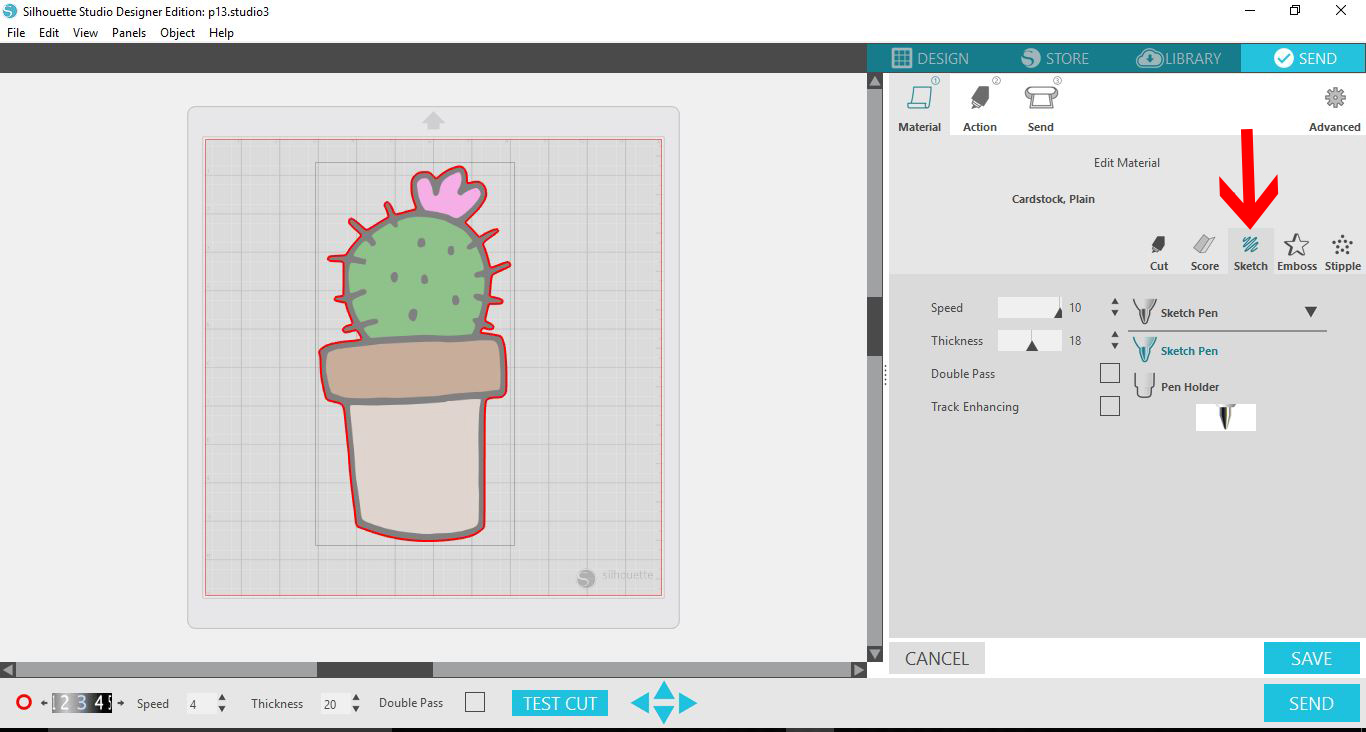Image resolution: width=1366 pixels, height=732 pixels.
Task: Toggle Double Pass checkbox in the material panel
Action: (x=1109, y=373)
